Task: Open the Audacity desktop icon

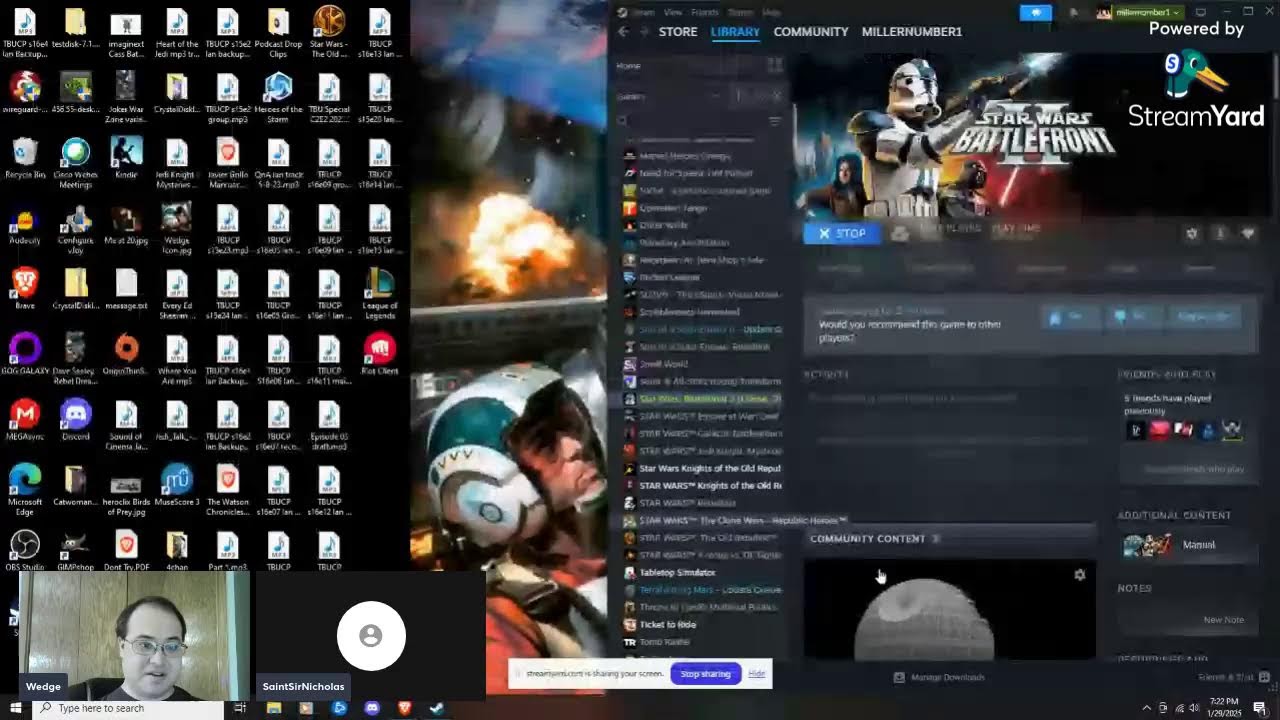Action: pyautogui.click(x=25, y=224)
